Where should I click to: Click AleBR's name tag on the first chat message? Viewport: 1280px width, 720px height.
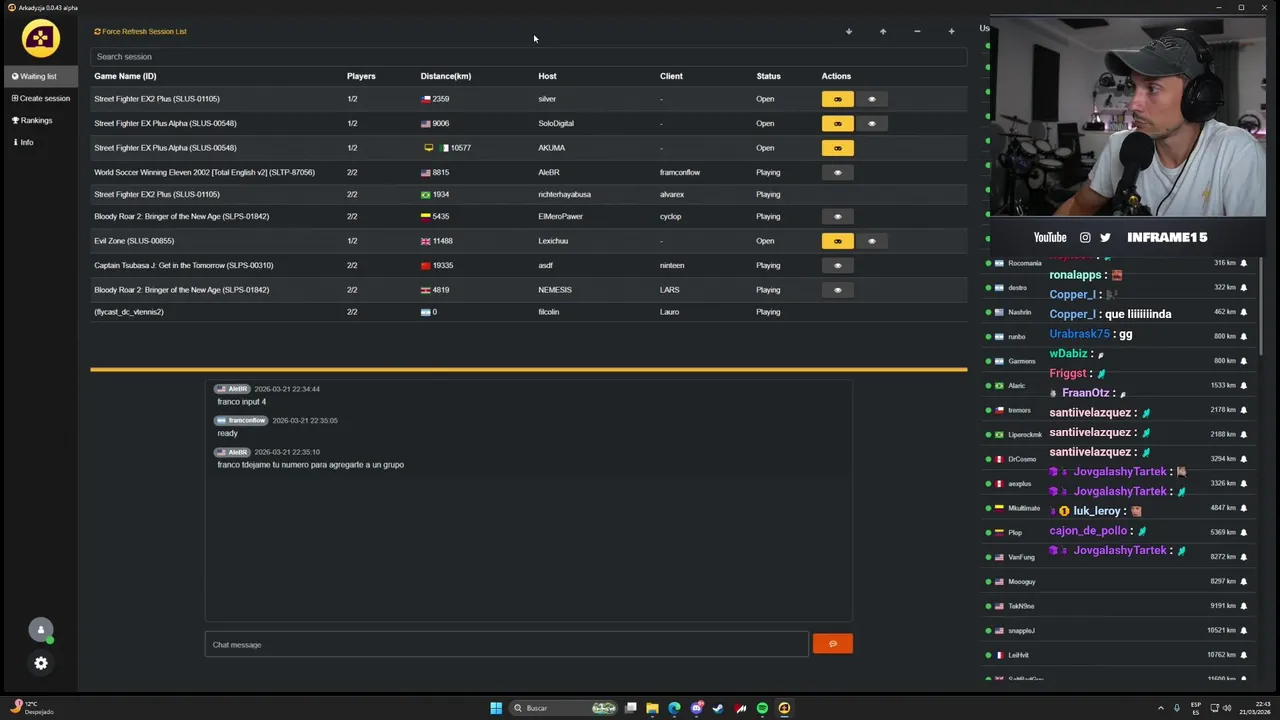pos(232,389)
